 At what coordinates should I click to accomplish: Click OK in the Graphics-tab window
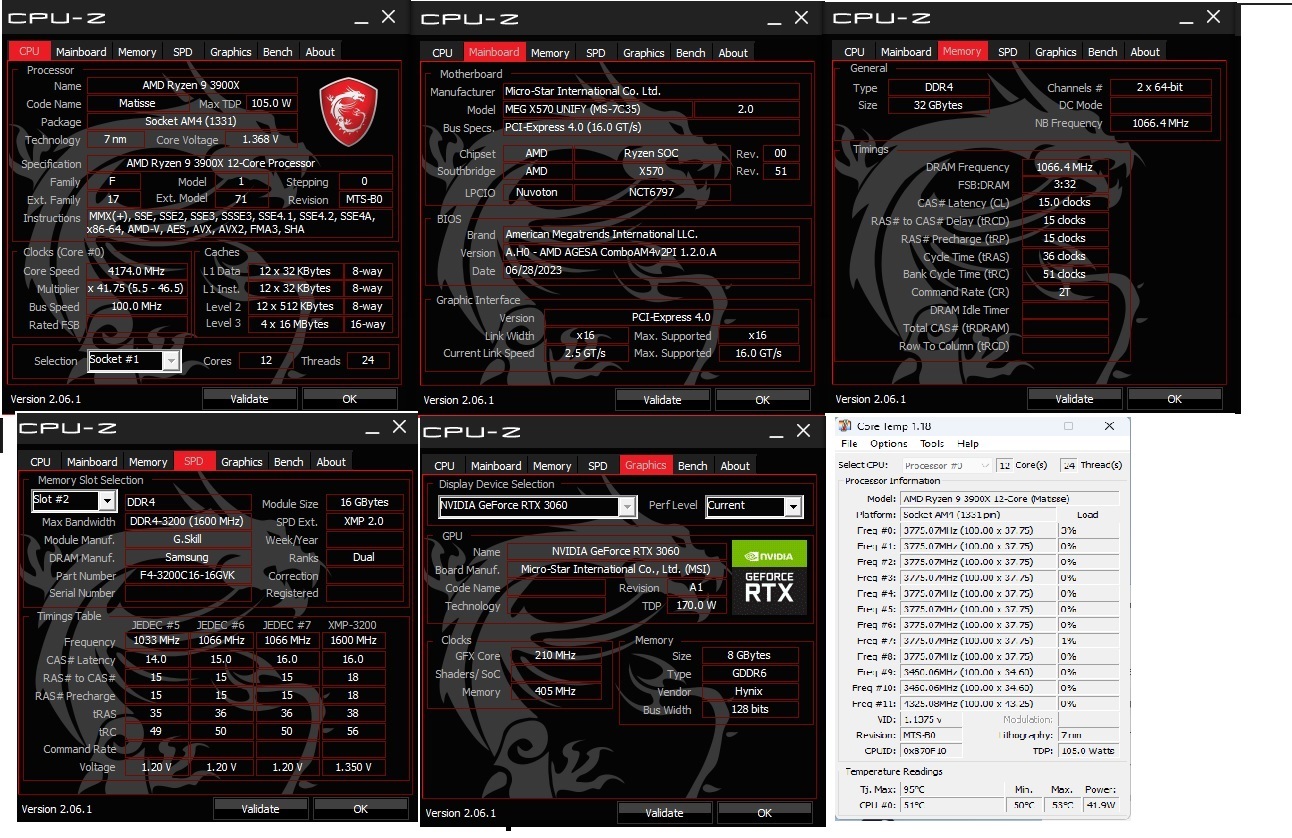764,812
